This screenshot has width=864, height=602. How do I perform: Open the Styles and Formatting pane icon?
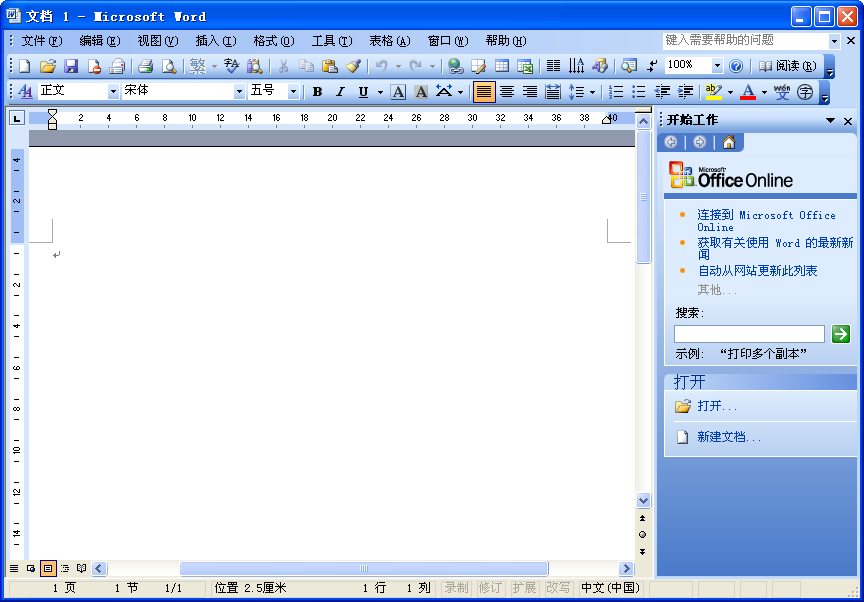[25, 91]
